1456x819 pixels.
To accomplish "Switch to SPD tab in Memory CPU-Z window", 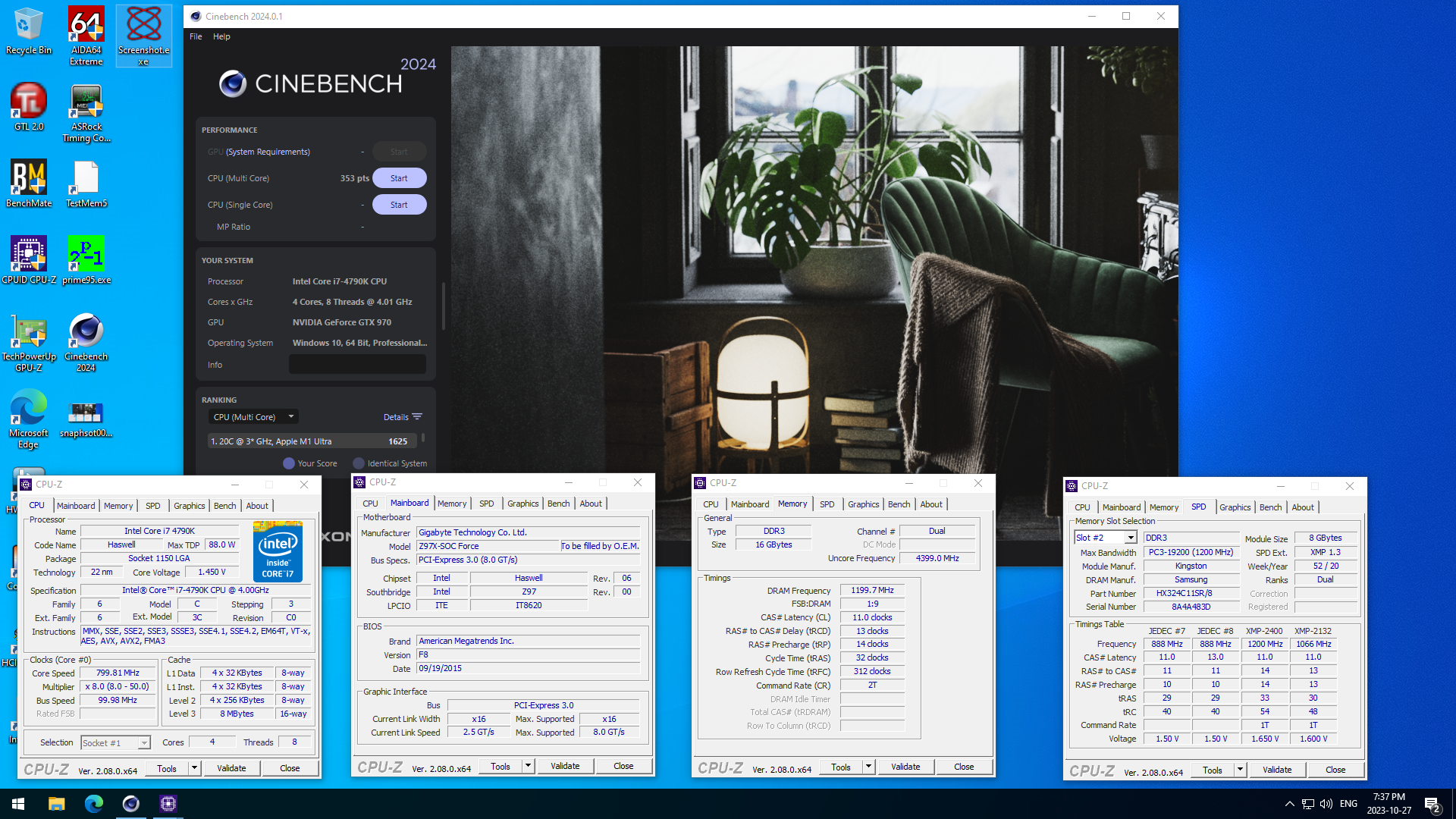I will [x=827, y=504].
